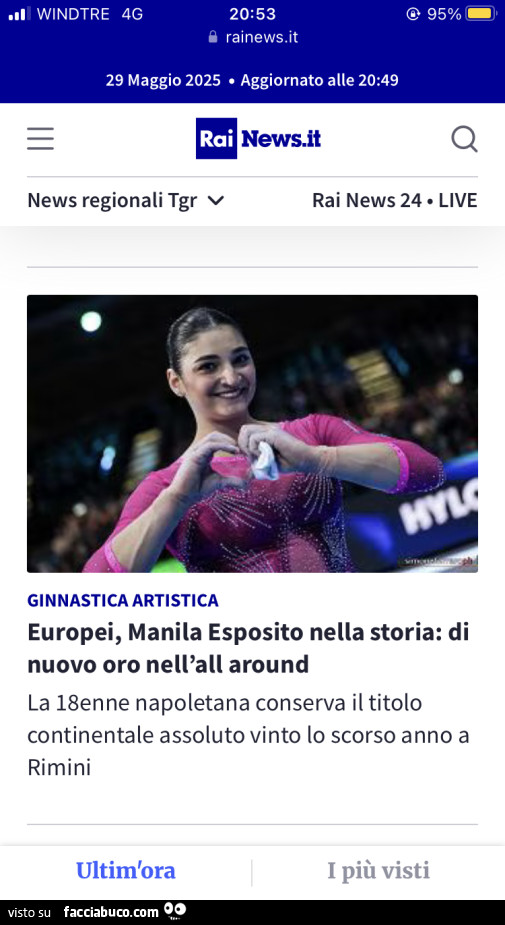Click the chevron next to Tgr

tap(217, 201)
